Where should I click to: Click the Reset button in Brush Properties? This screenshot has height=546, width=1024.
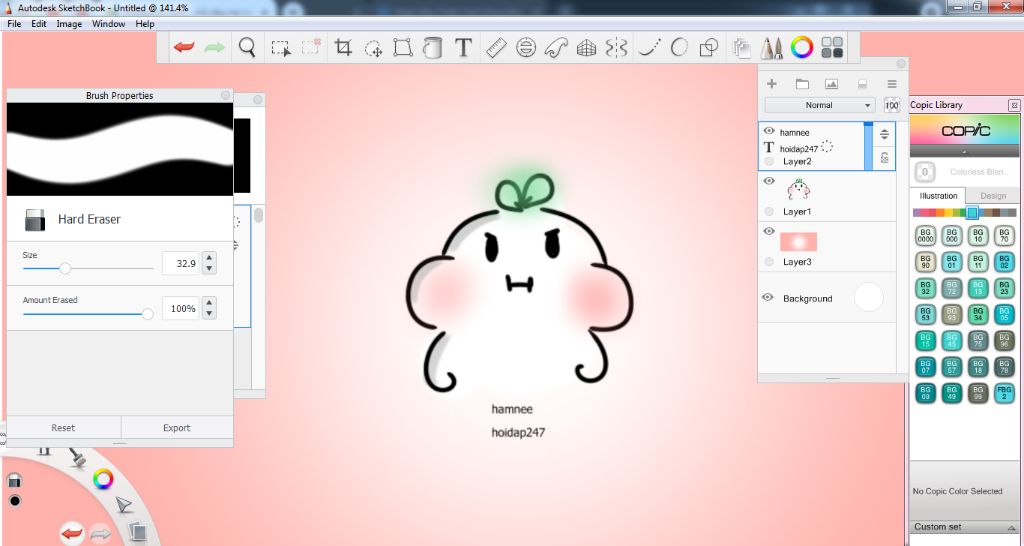(63, 428)
